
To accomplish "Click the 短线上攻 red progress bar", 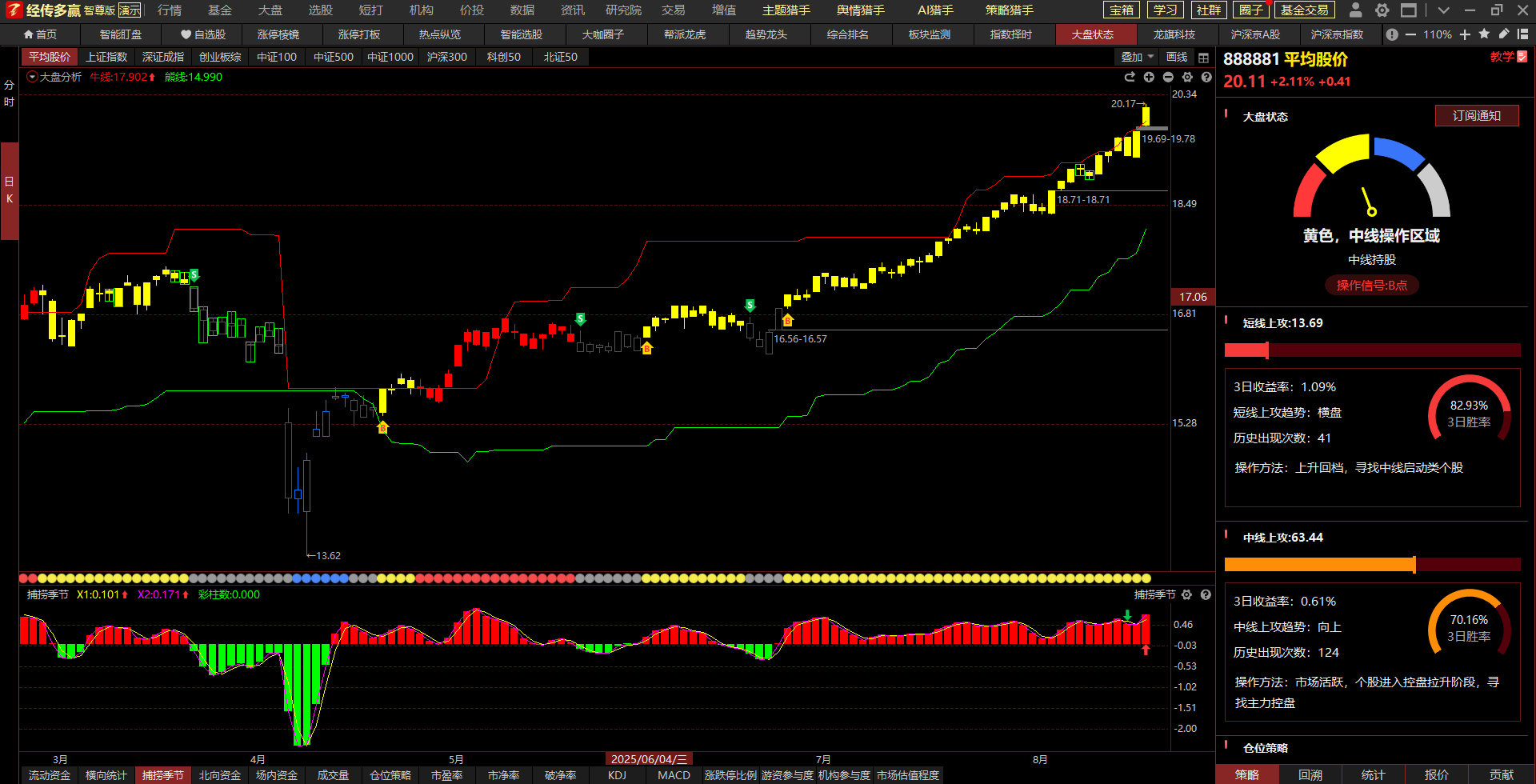I will [1373, 350].
